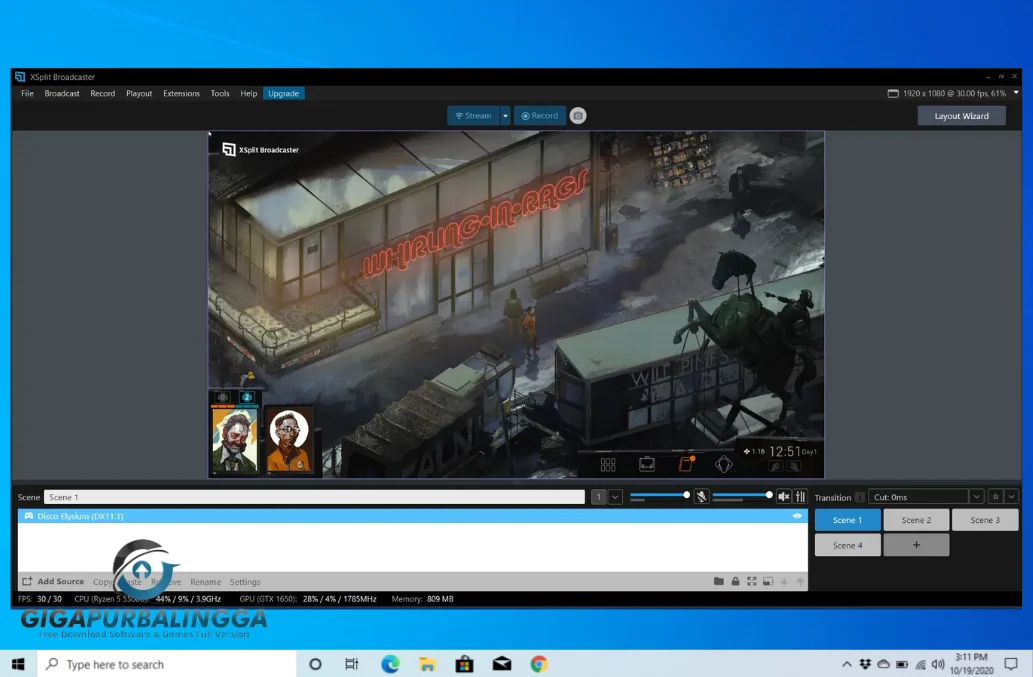Open the Extensions menu
Image resolution: width=1033 pixels, height=677 pixels.
pos(181,94)
